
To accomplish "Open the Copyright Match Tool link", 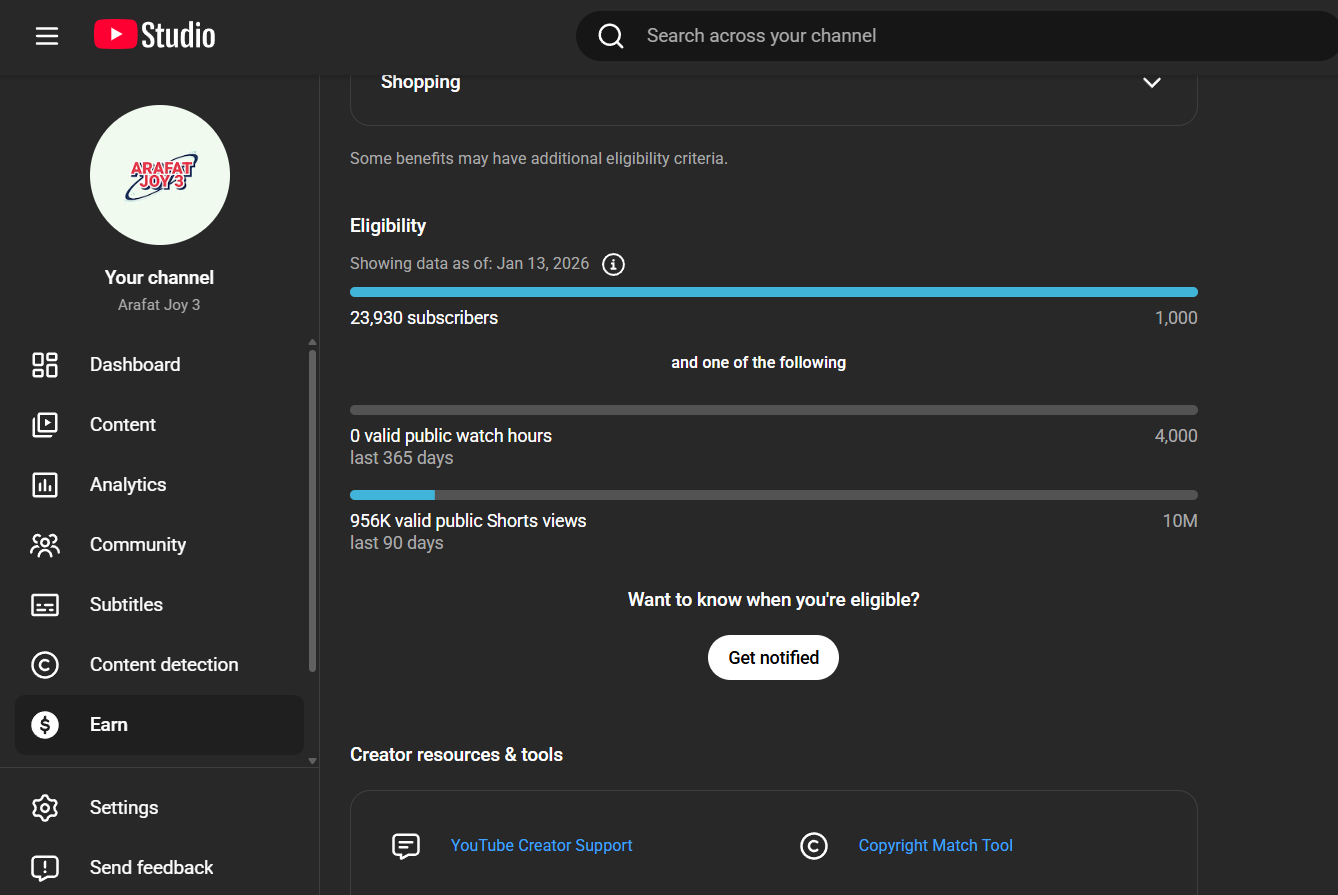I will pos(935,846).
